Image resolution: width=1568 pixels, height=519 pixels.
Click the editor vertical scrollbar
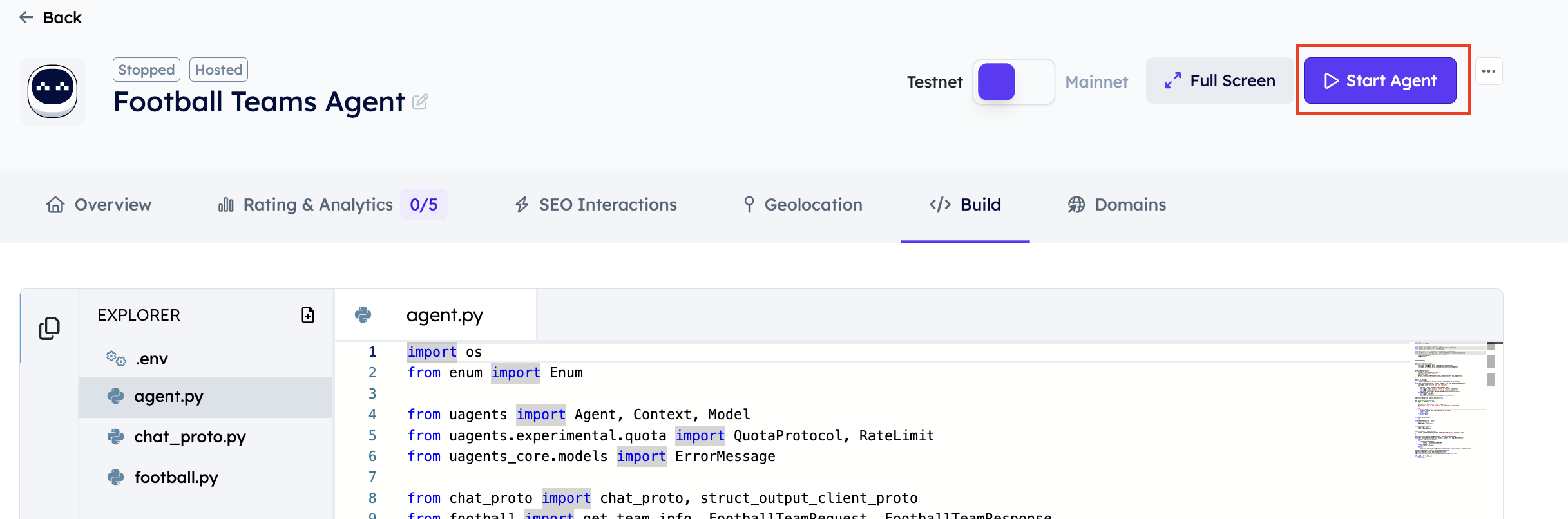pyautogui.click(x=1495, y=430)
